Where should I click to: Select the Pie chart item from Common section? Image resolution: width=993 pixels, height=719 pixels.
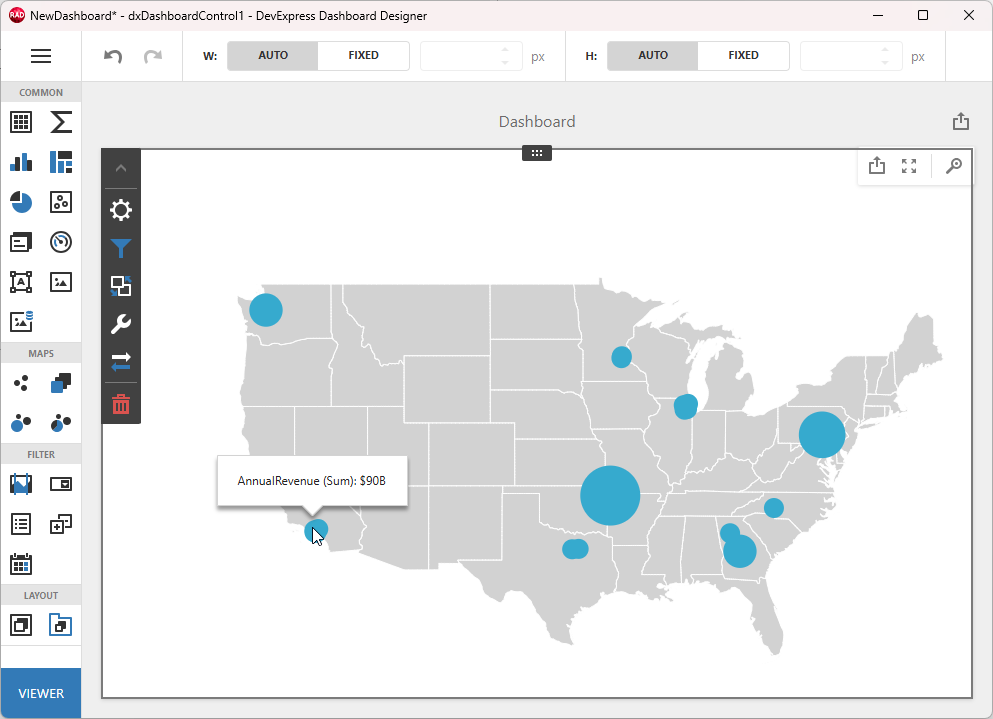click(x=20, y=202)
